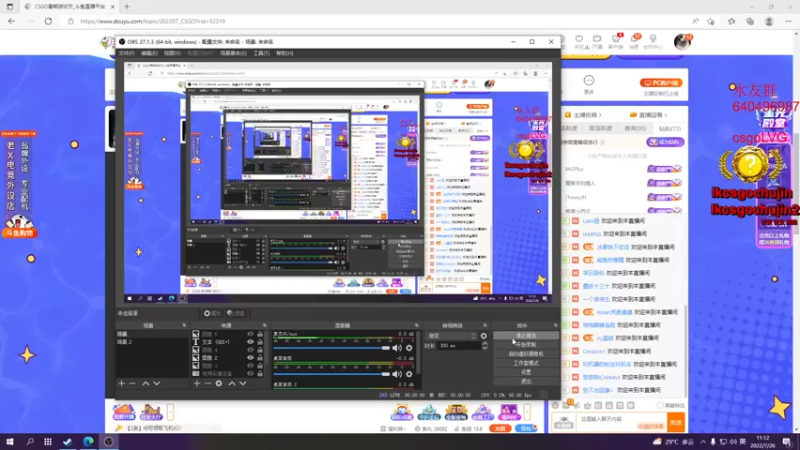
Task: Open source properties with the gear icon
Action: pos(219,383)
